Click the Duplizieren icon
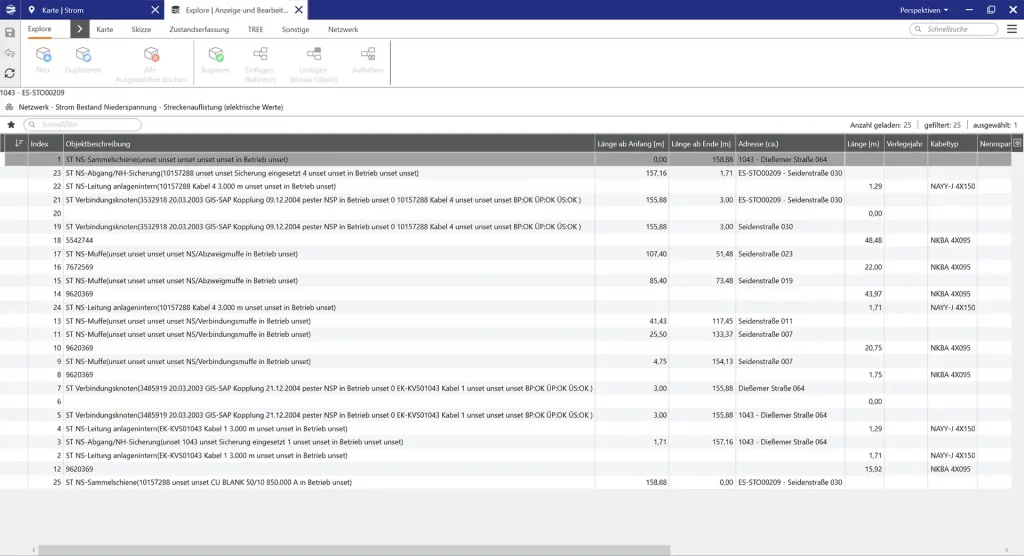The width and height of the screenshot is (1024, 556). [83, 55]
